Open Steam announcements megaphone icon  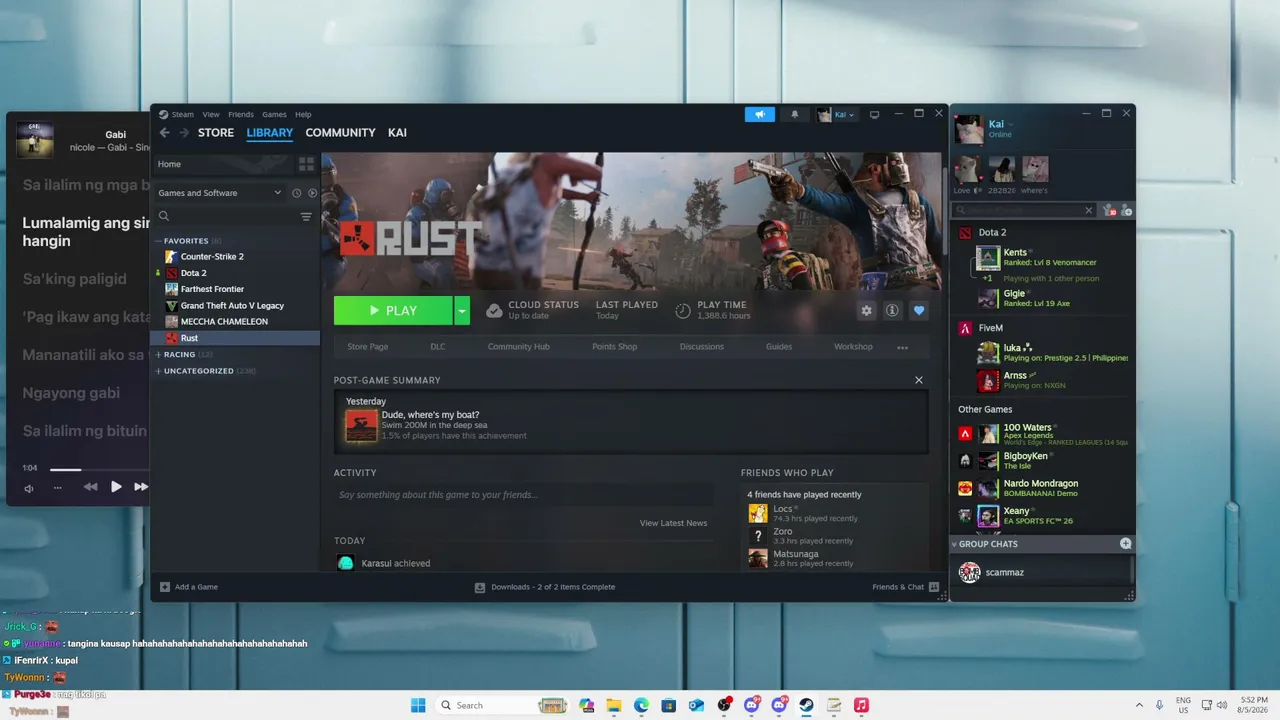coord(760,114)
